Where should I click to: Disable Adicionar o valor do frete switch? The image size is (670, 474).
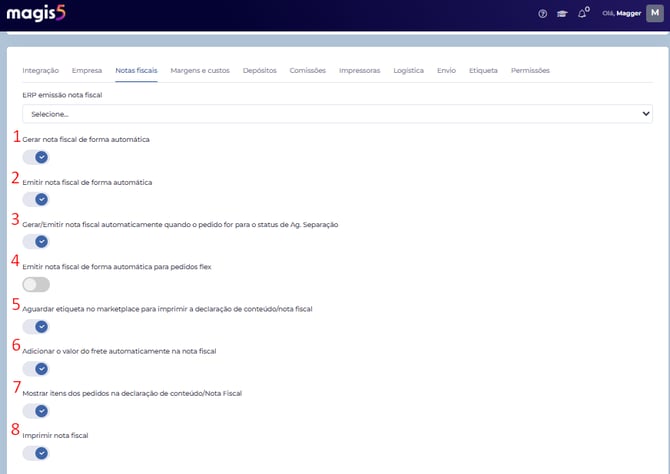36,369
